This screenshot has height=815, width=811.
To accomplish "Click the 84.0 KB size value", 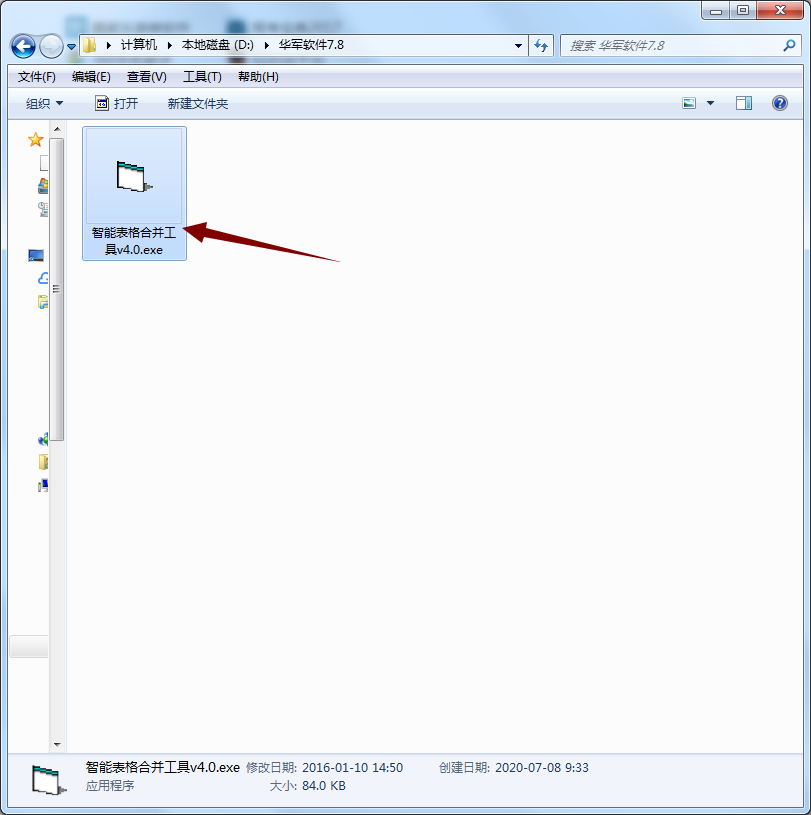I will (x=324, y=785).
